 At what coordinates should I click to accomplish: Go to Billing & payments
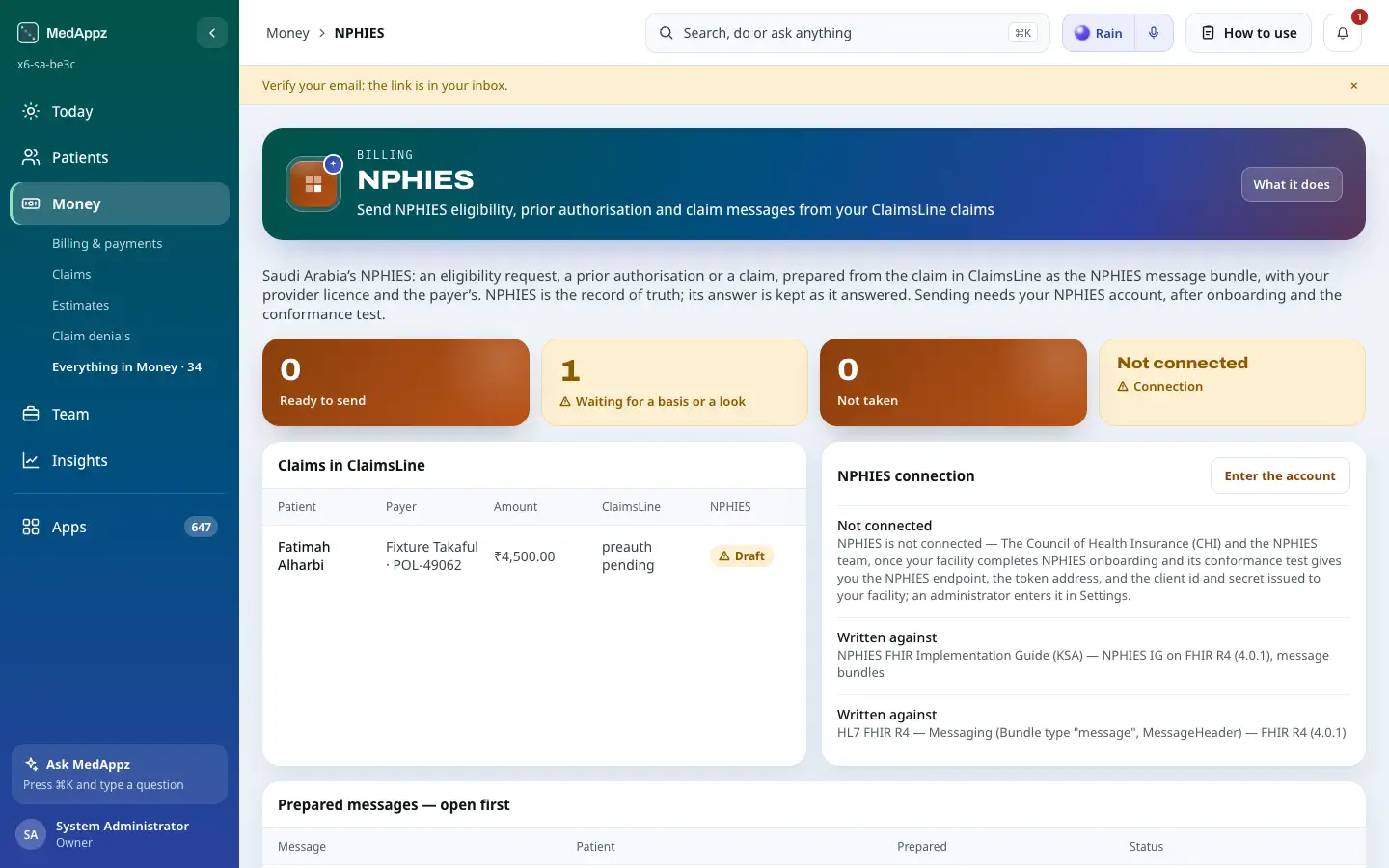click(107, 243)
